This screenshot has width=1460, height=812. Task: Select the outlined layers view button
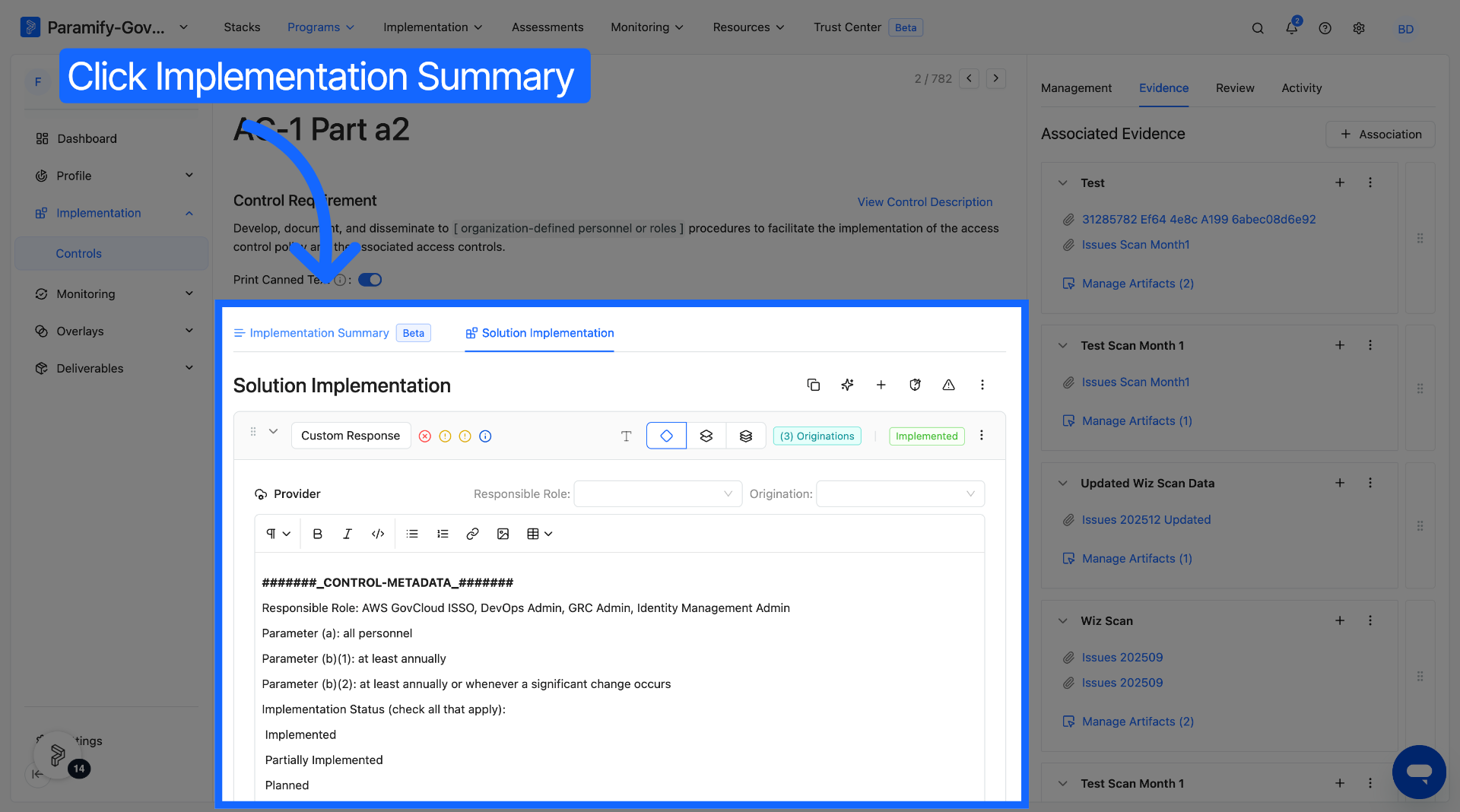coord(706,436)
